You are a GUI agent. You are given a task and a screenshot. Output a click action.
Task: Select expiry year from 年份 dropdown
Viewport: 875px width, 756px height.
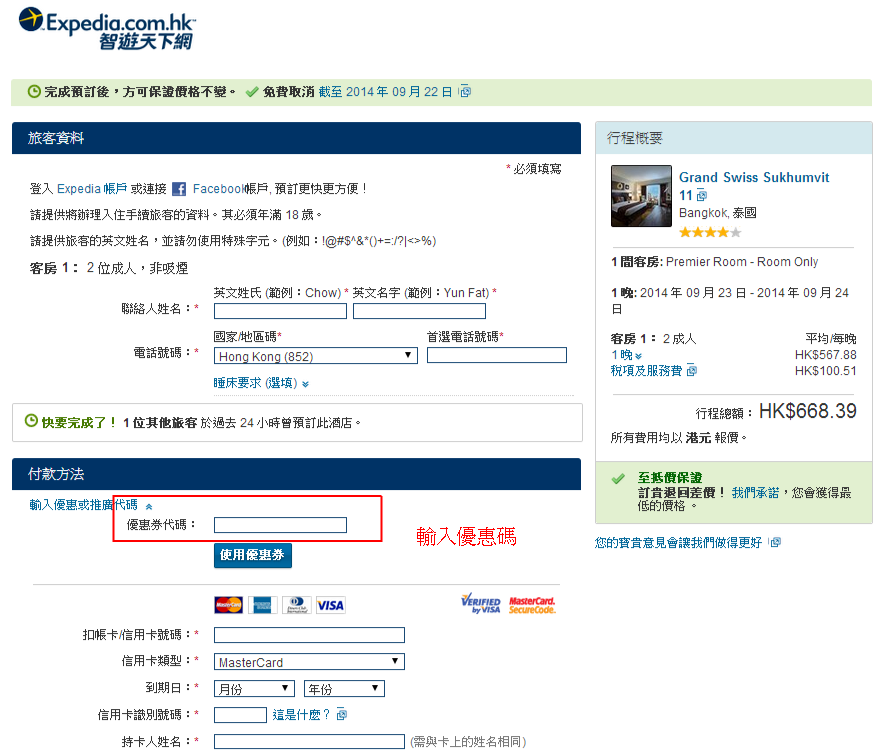pos(344,689)
